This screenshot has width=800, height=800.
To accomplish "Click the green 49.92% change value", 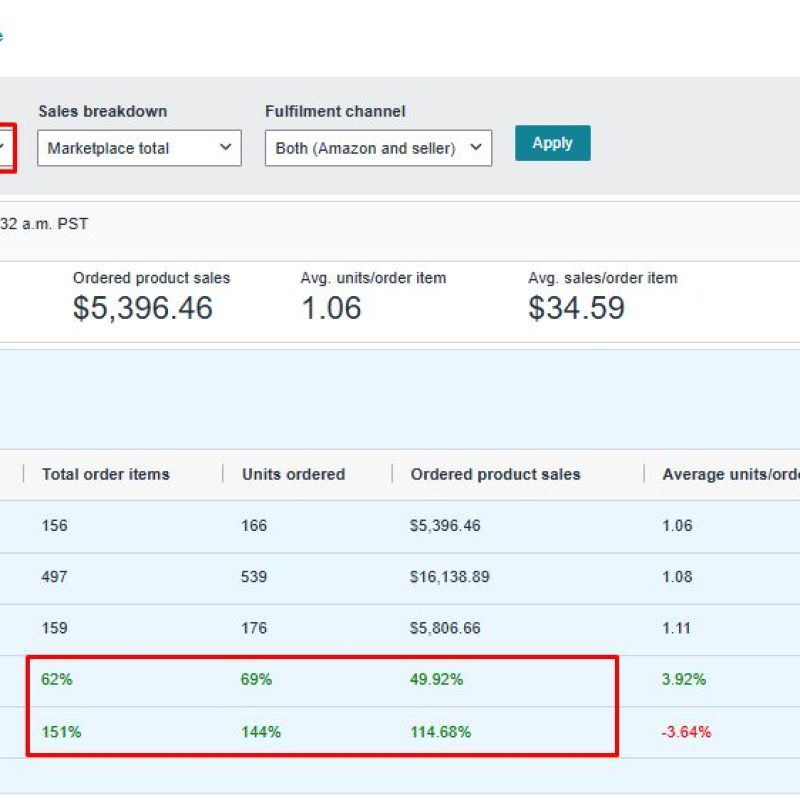I will (436, 680).
